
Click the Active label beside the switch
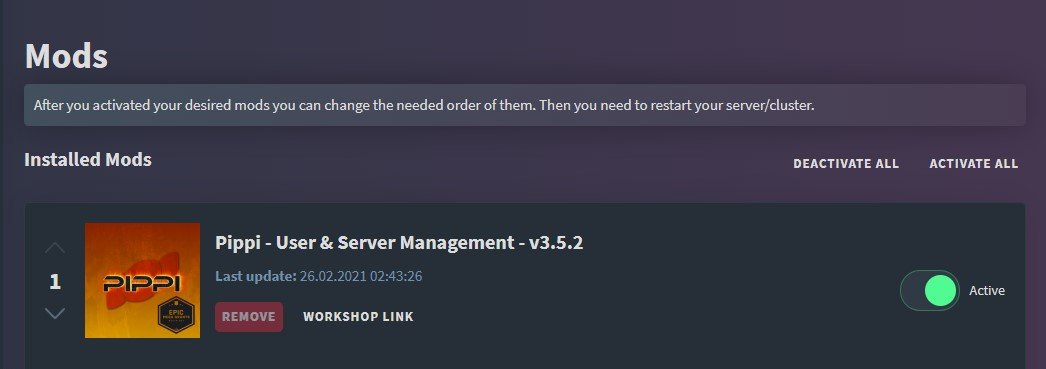tap(987, 290)
